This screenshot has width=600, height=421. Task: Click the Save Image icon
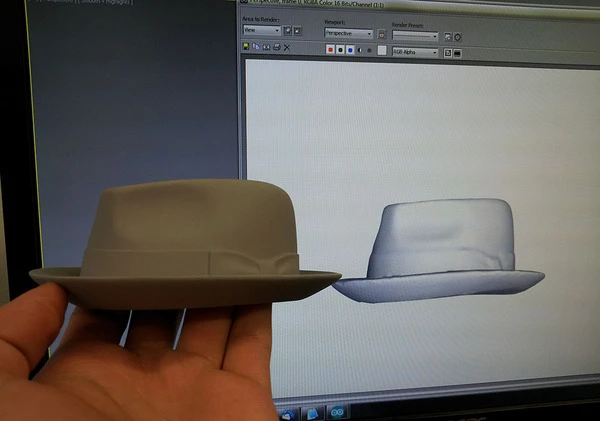pyautogui.click(x=246, y=46)
